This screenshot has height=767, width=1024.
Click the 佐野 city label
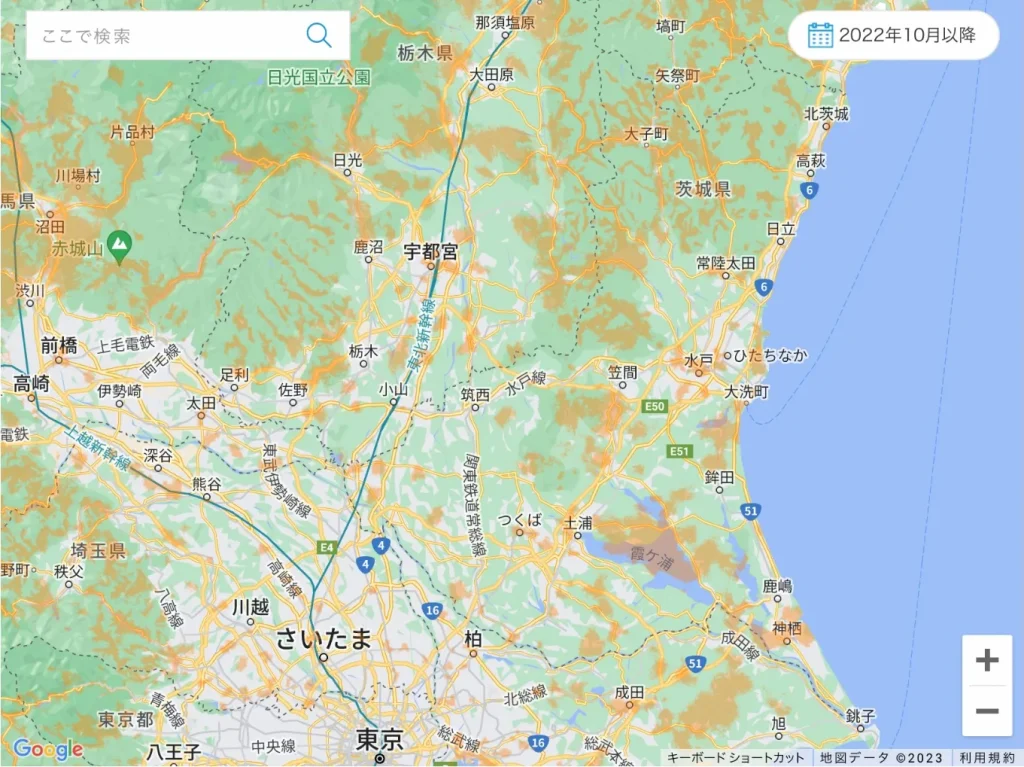293,390
